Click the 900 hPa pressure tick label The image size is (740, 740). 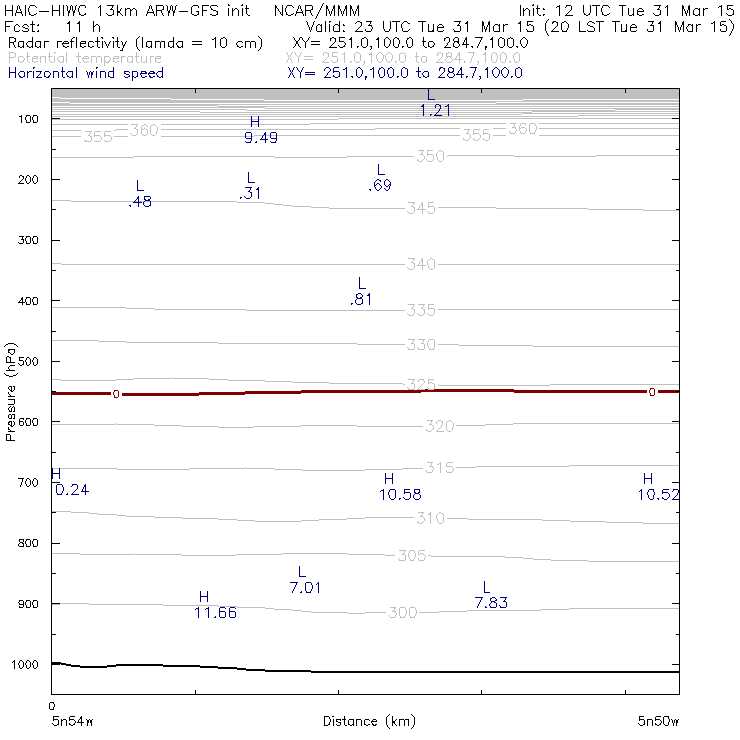coord(28,604)
